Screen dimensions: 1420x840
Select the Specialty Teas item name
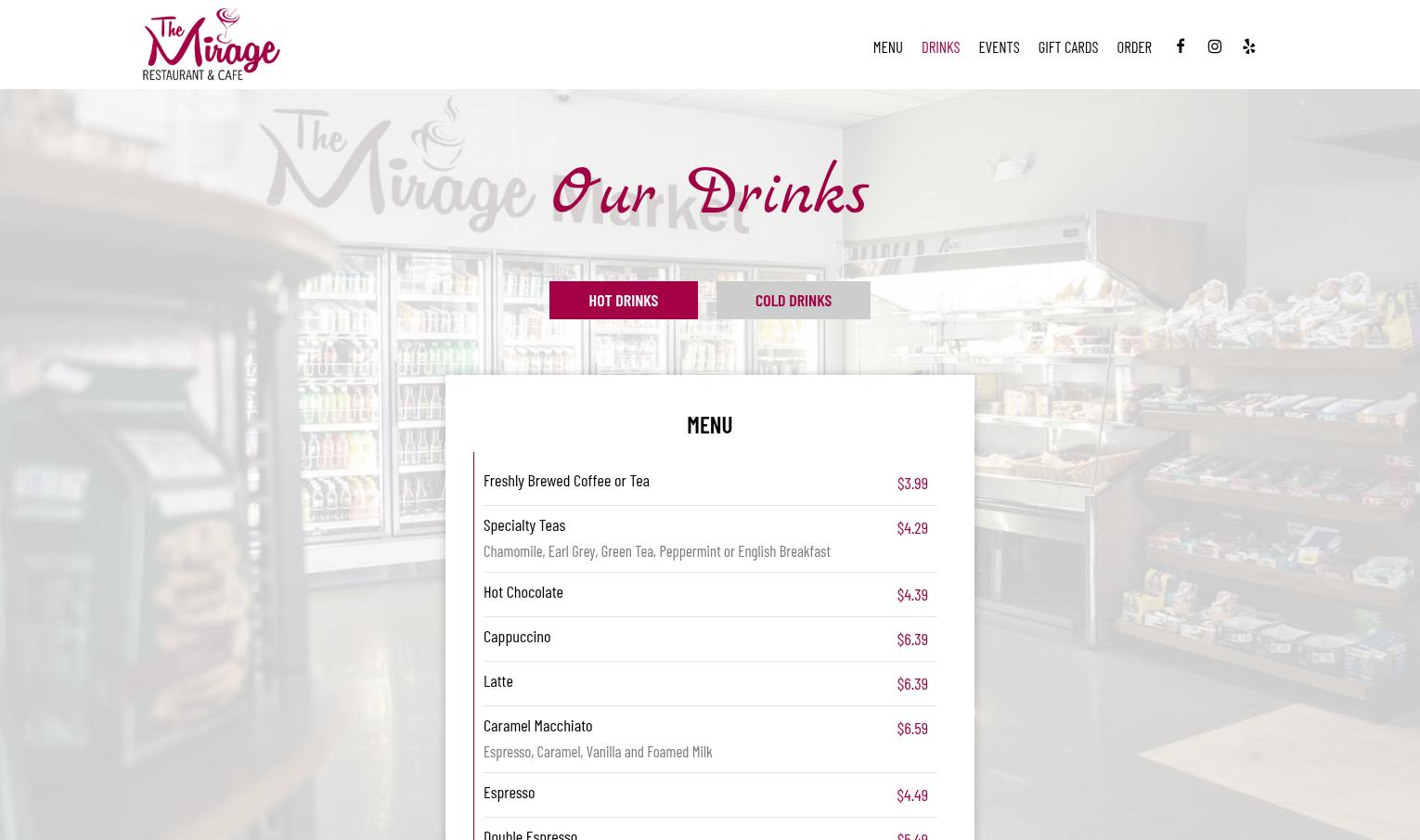pos(524,524)
